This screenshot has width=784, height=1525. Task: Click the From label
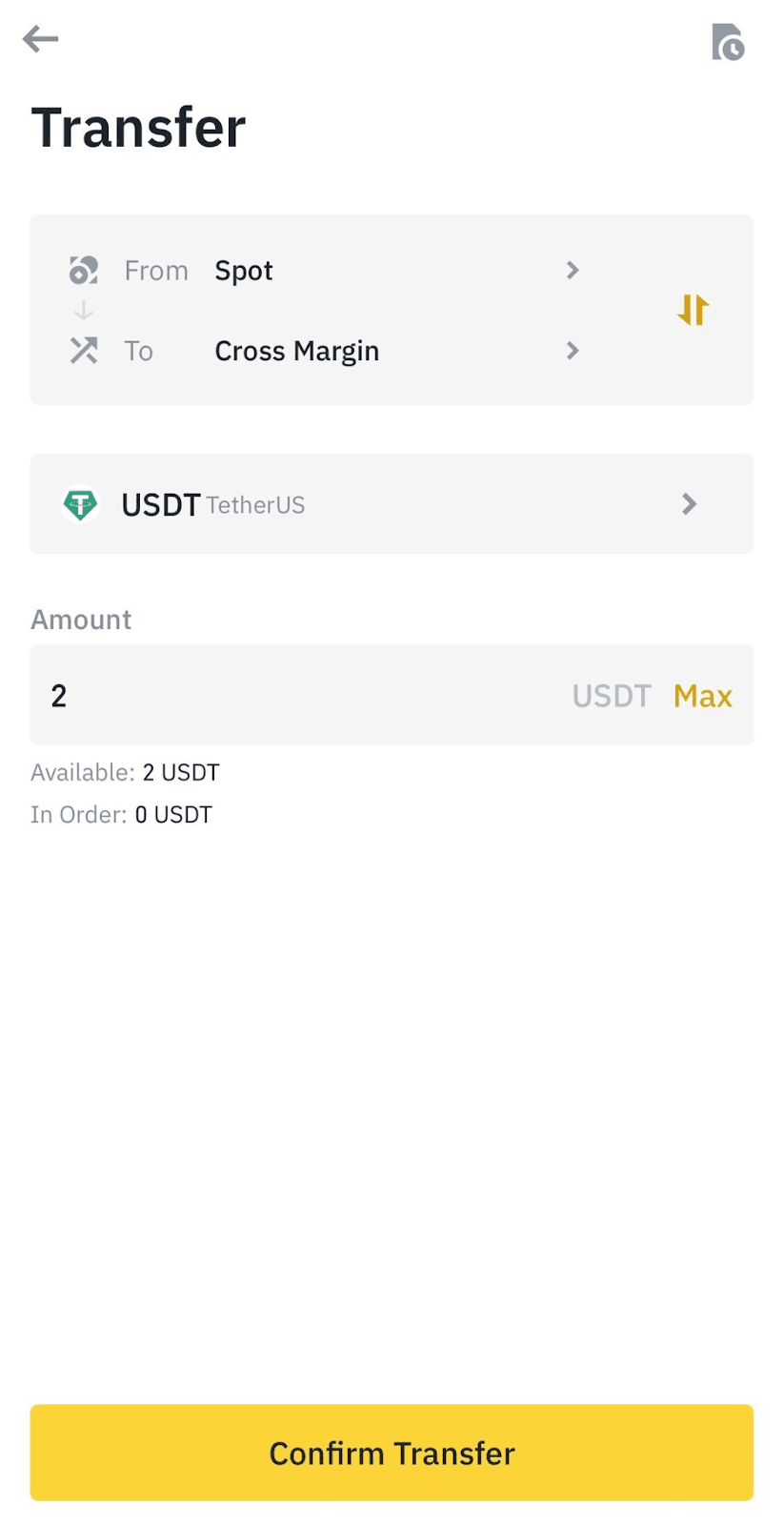coord(156,271)
